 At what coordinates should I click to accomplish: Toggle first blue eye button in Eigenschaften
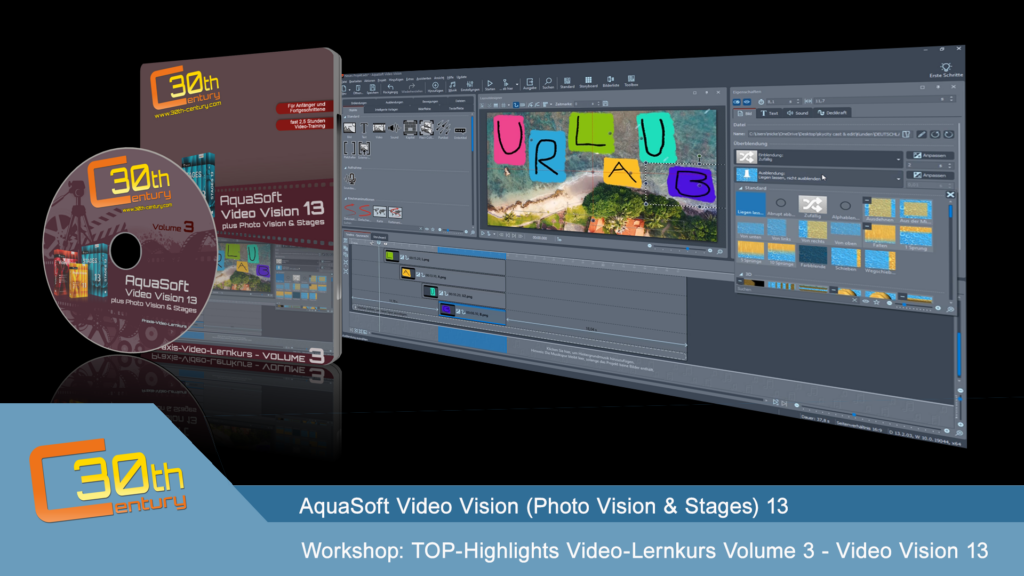point(737,102)
